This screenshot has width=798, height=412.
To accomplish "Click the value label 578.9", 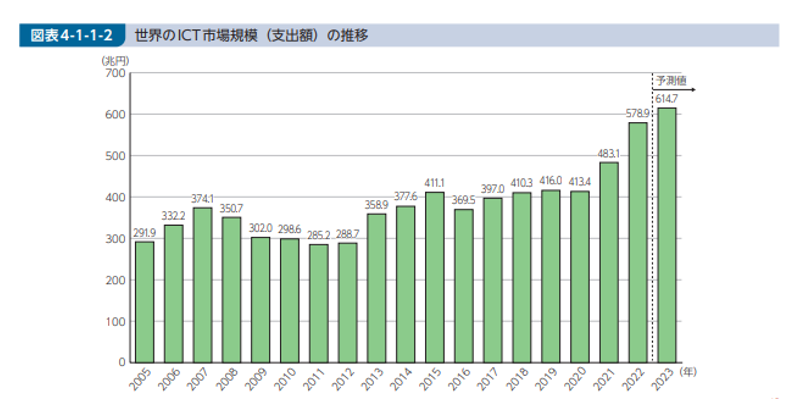I will 637,114.
